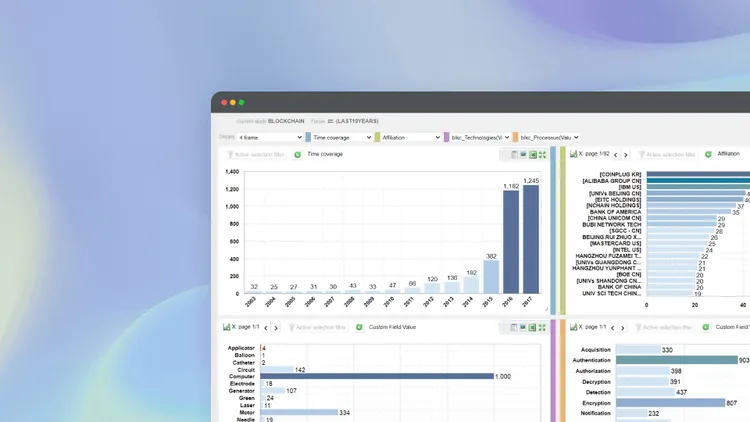The height and width of the screenshot is (422, 750).
Task: Click the [ALIBABA GROUP CN] affiliation label
Action: pyautogui.click(x=611, y=181)
